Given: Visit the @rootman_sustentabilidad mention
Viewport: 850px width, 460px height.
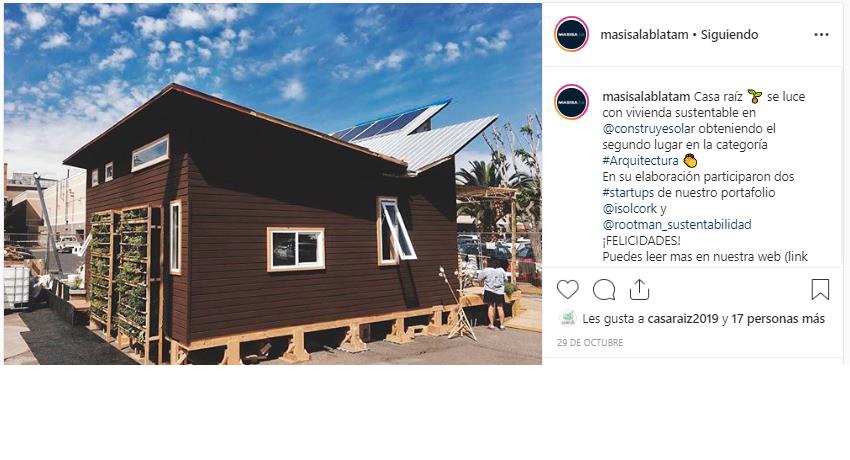Looking at the screenshot, I should 677,225.
